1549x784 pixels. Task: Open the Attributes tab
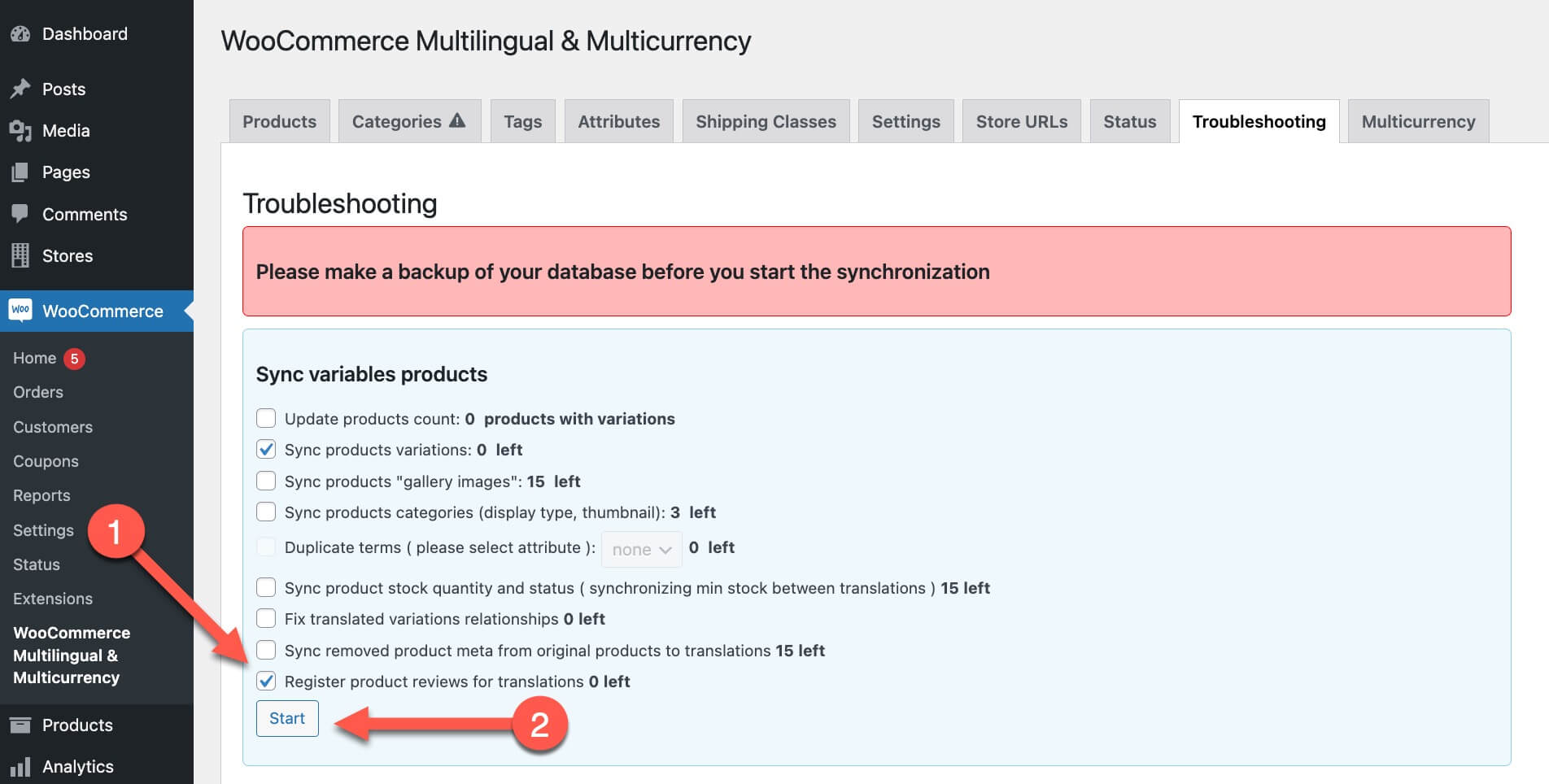[618, 121]
